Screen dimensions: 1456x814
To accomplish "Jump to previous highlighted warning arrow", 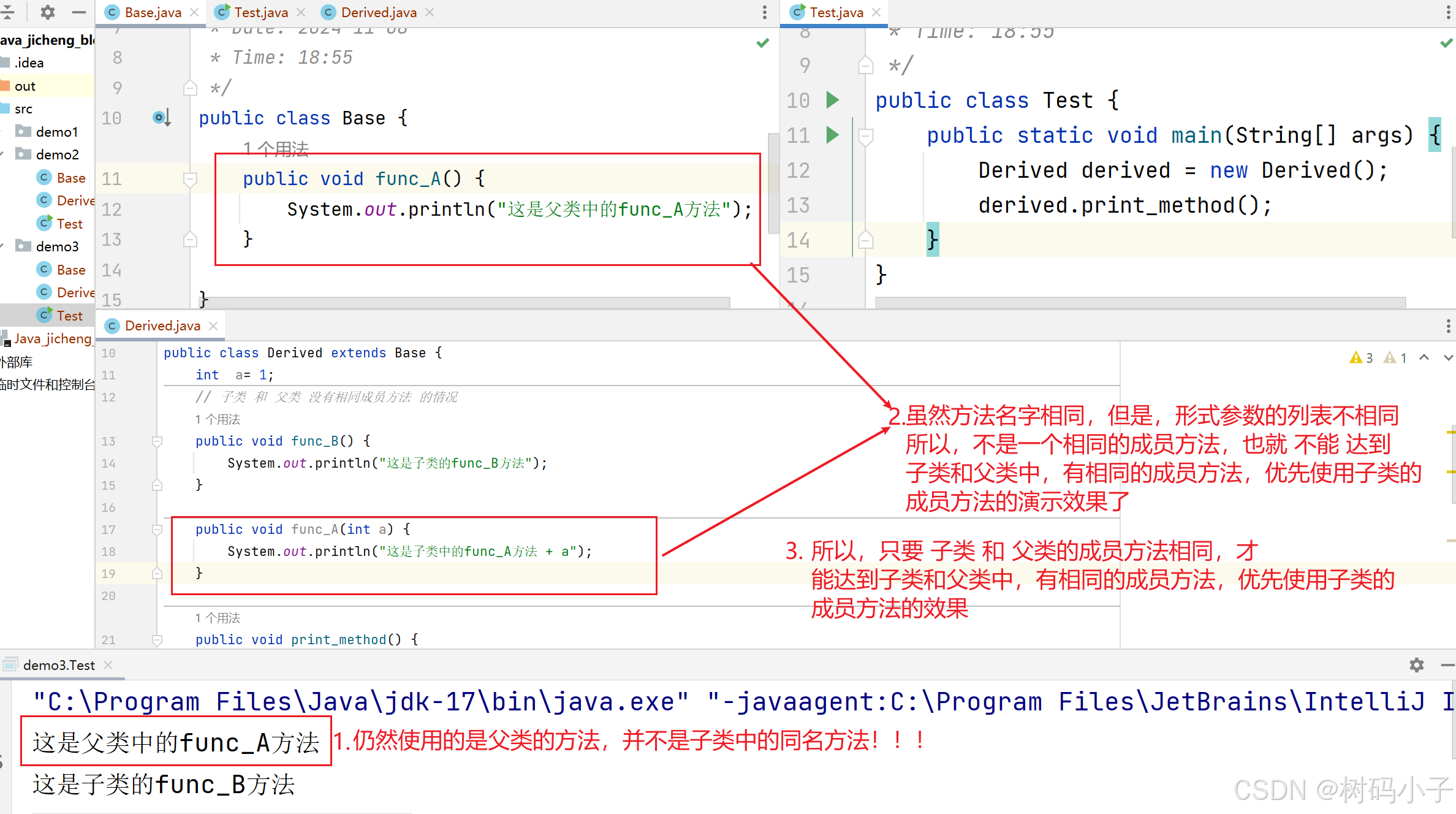I will click(x=1424, y=357).
